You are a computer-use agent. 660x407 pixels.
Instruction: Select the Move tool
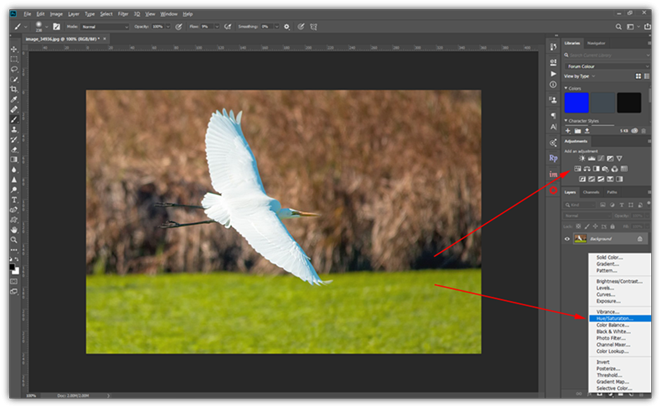14,49
